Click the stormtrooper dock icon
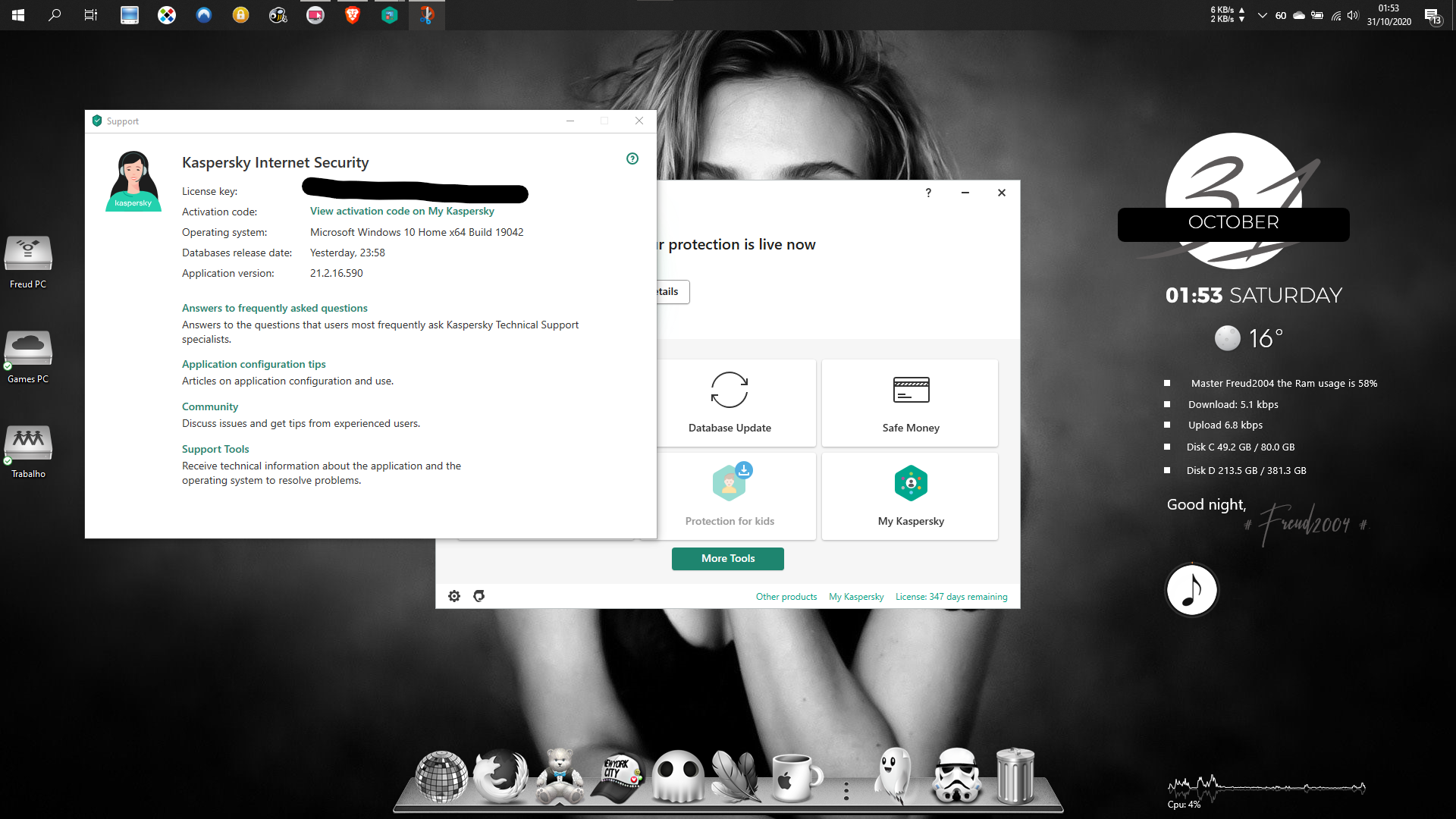This screenshot has height=819, width=1456. (956, 776)
